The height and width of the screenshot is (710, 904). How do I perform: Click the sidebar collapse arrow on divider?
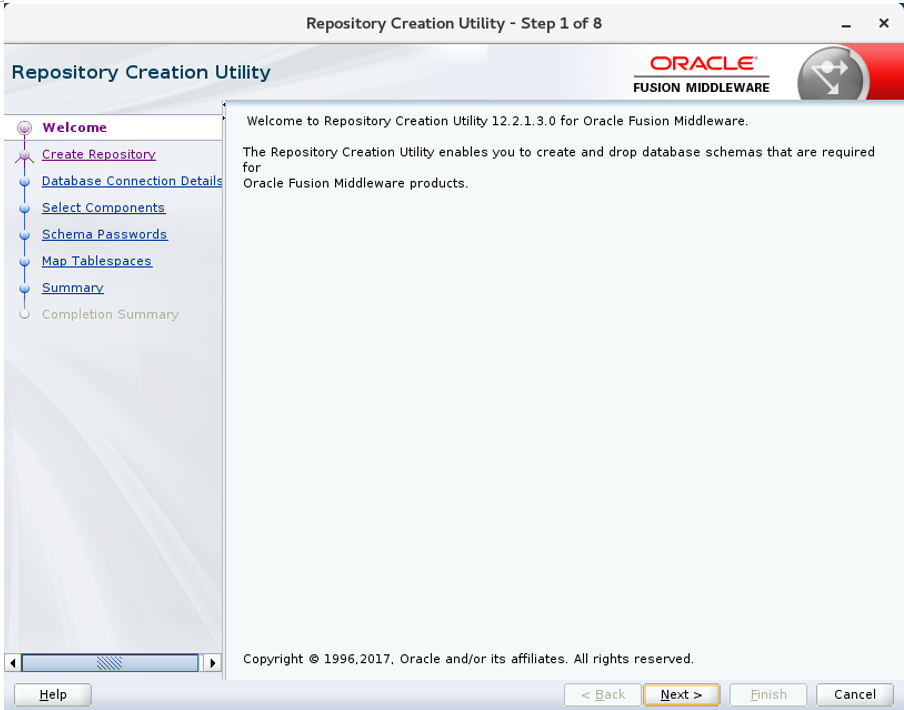pos(224,105)
